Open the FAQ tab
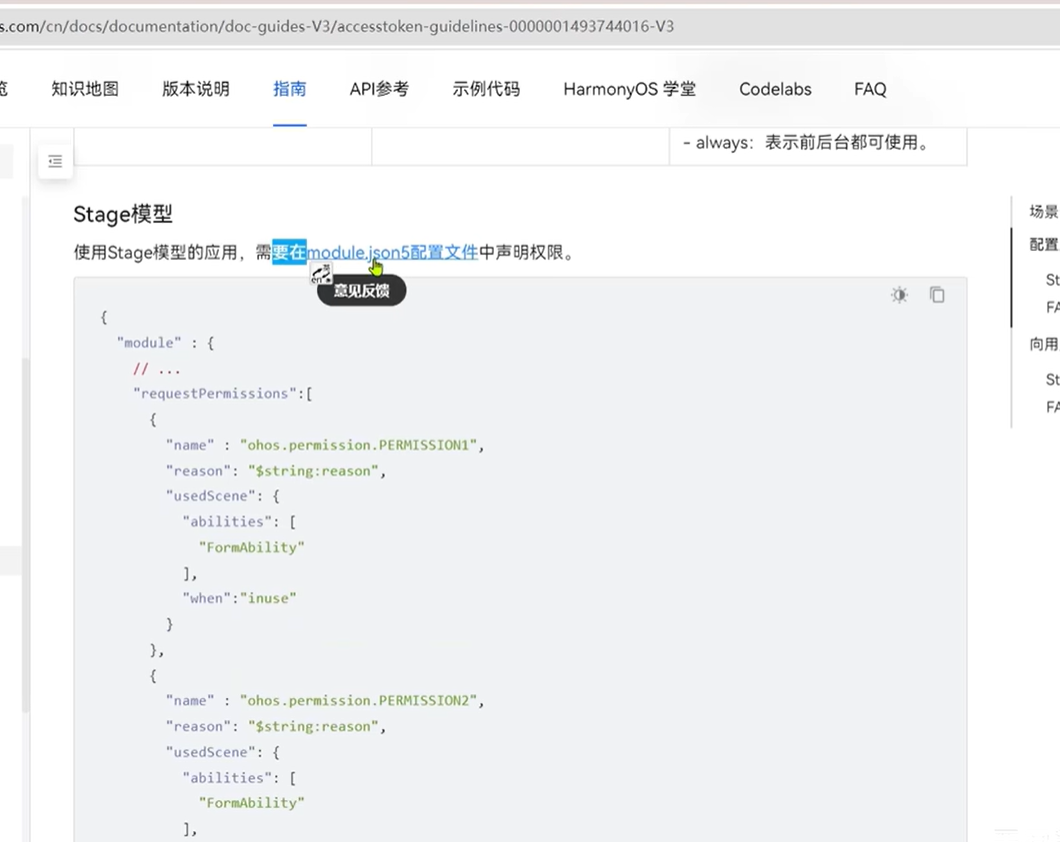This screenshot has width=1060, height=842. 870,89
